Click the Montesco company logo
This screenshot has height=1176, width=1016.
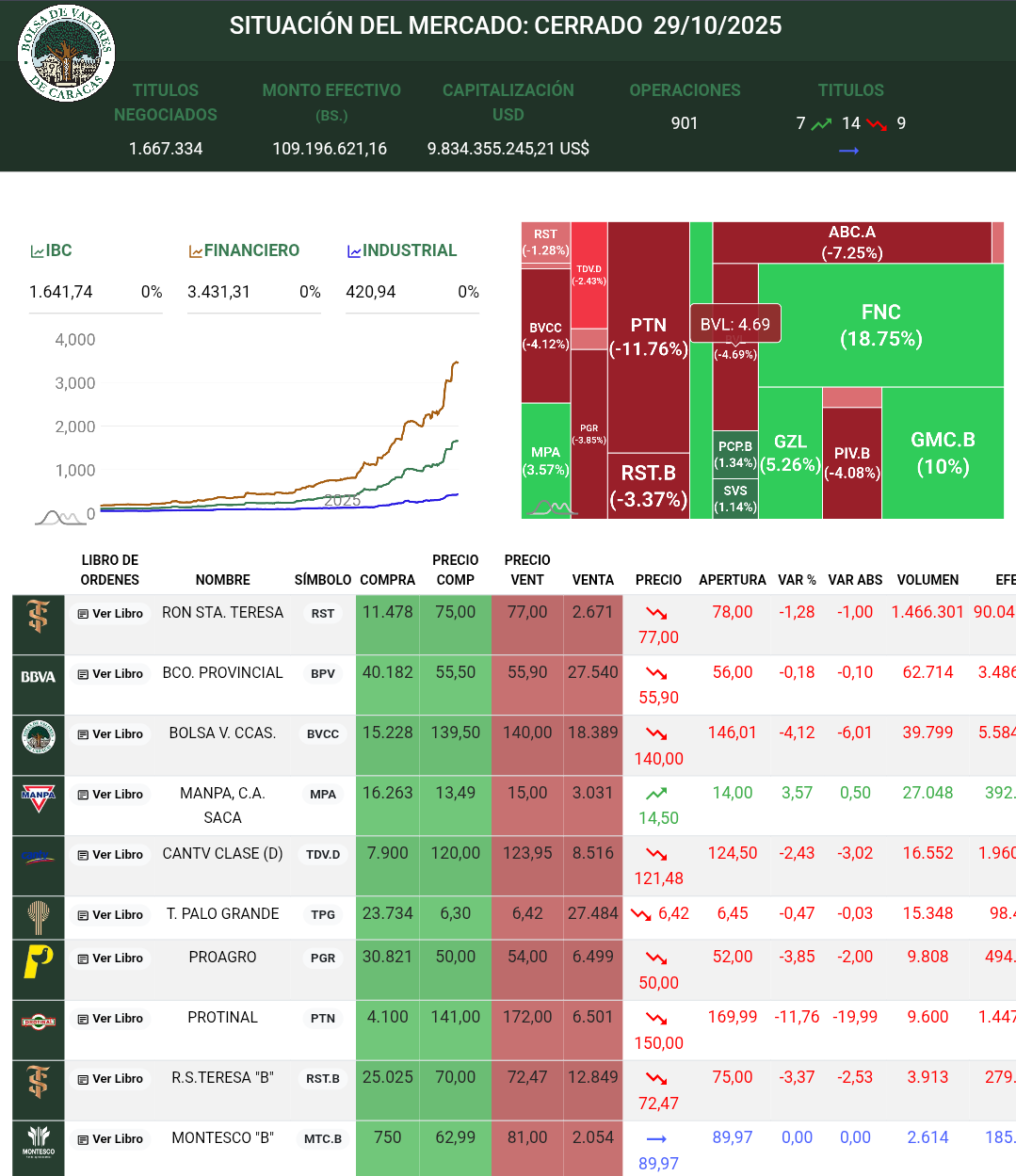coord(39,1141)
